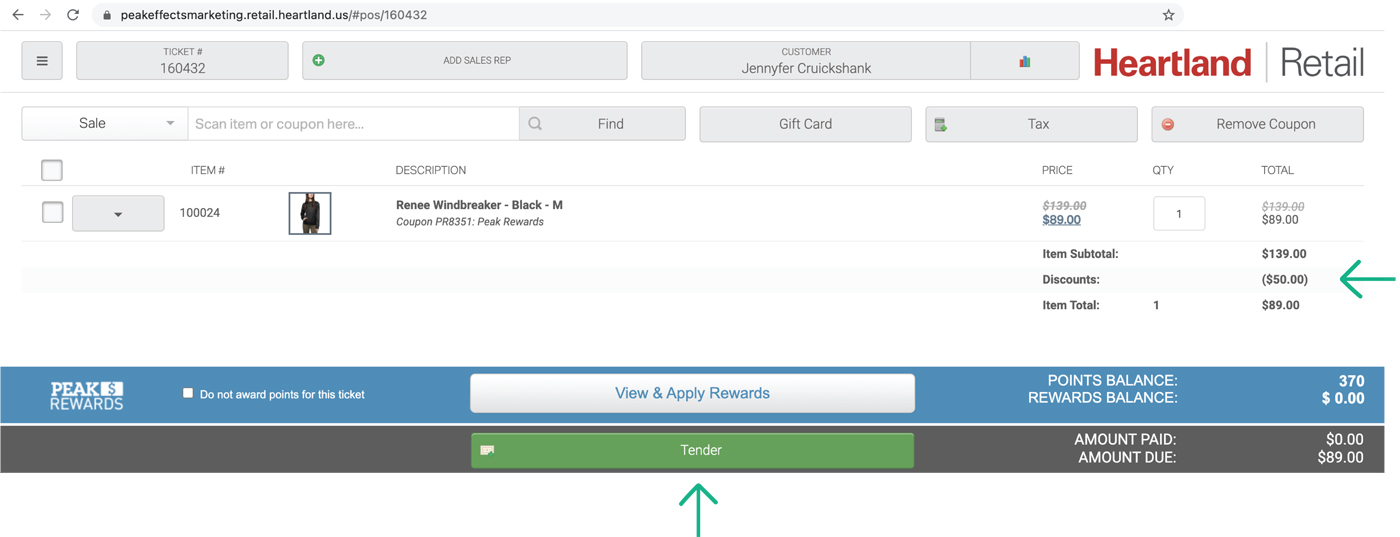Viewport: 1400px width, 537px height.
Task: Click View & Apply Rewards
Action: [x=692, y=393]
